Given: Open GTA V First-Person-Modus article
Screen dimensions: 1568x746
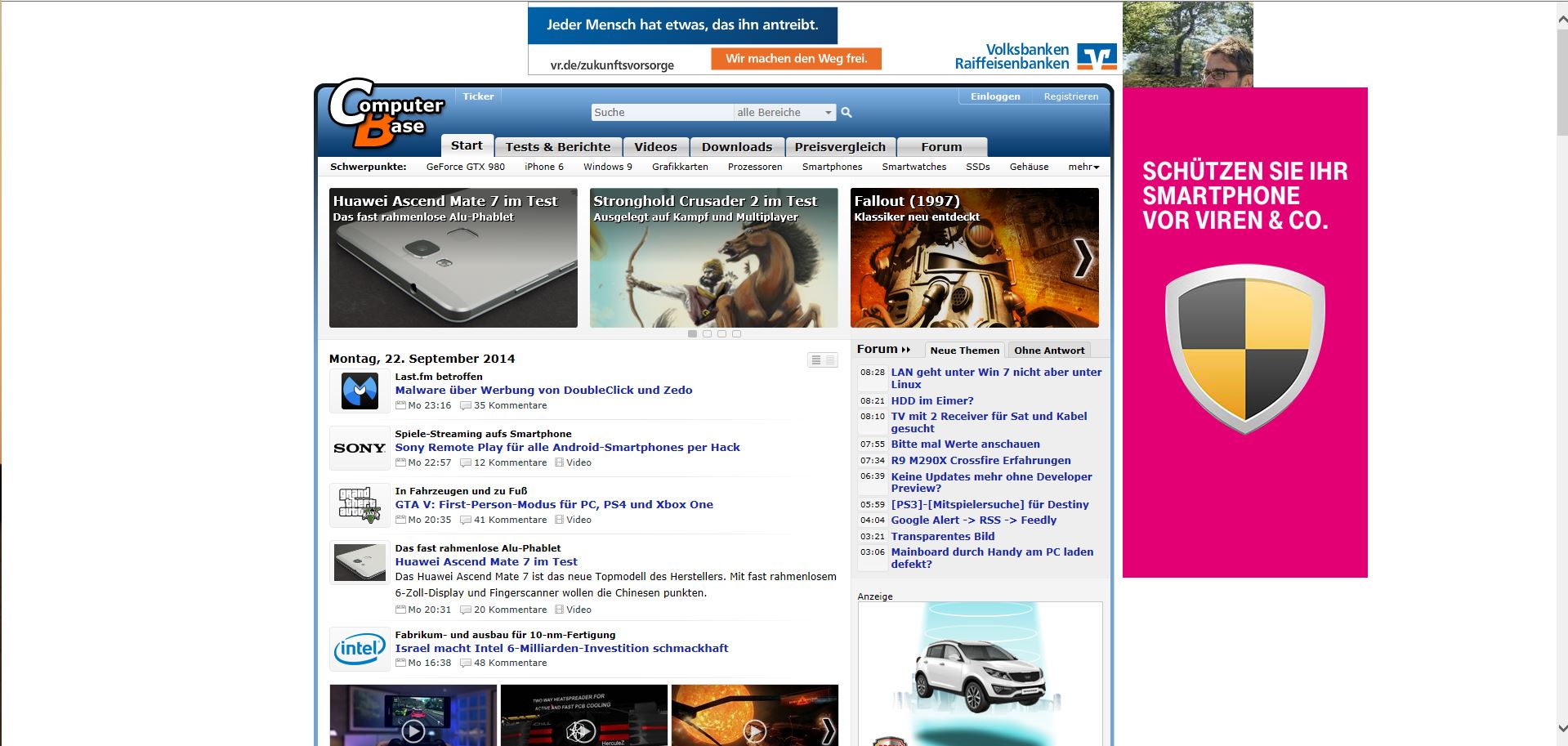Looking at the screenshot, I should point(554,505).
